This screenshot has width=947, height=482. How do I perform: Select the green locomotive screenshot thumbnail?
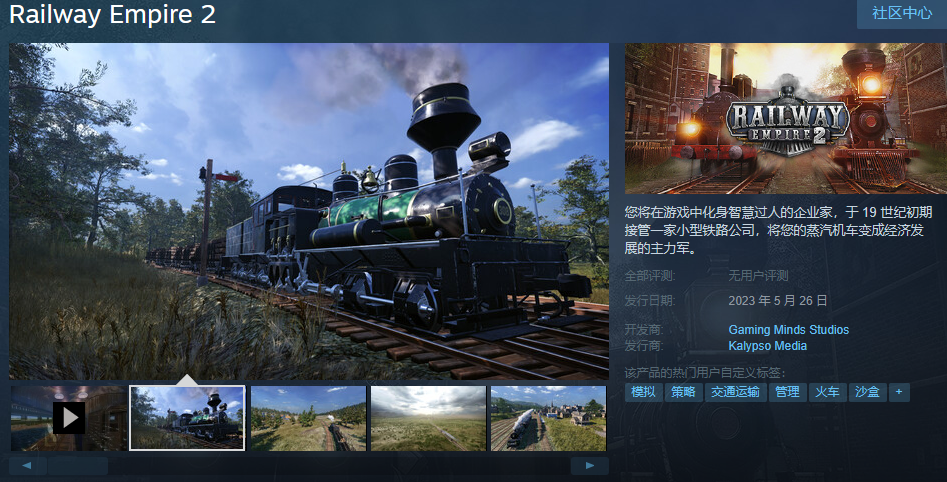(x=187, y=418)
